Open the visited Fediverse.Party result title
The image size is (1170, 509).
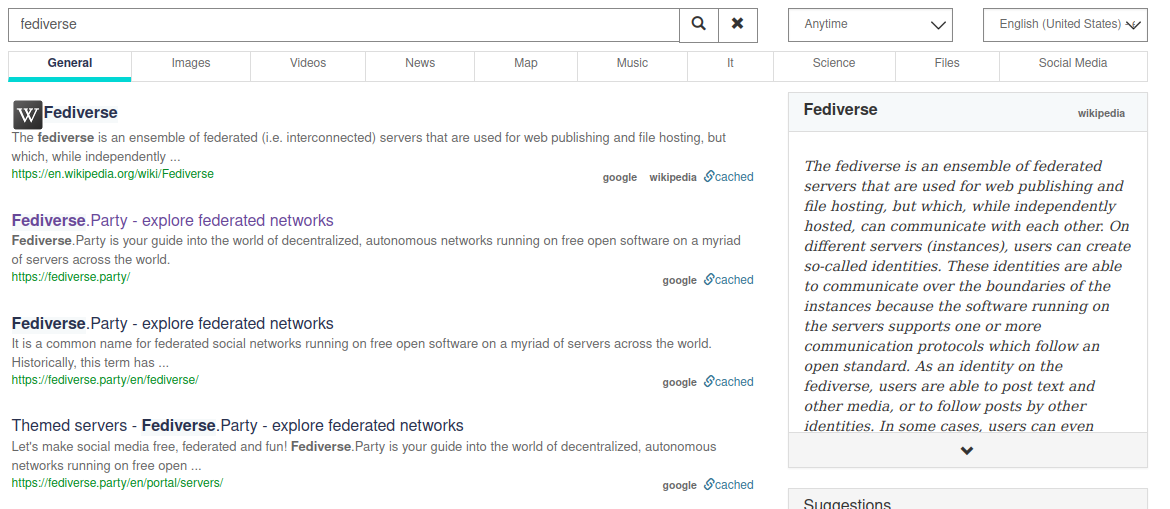point(172,221)
